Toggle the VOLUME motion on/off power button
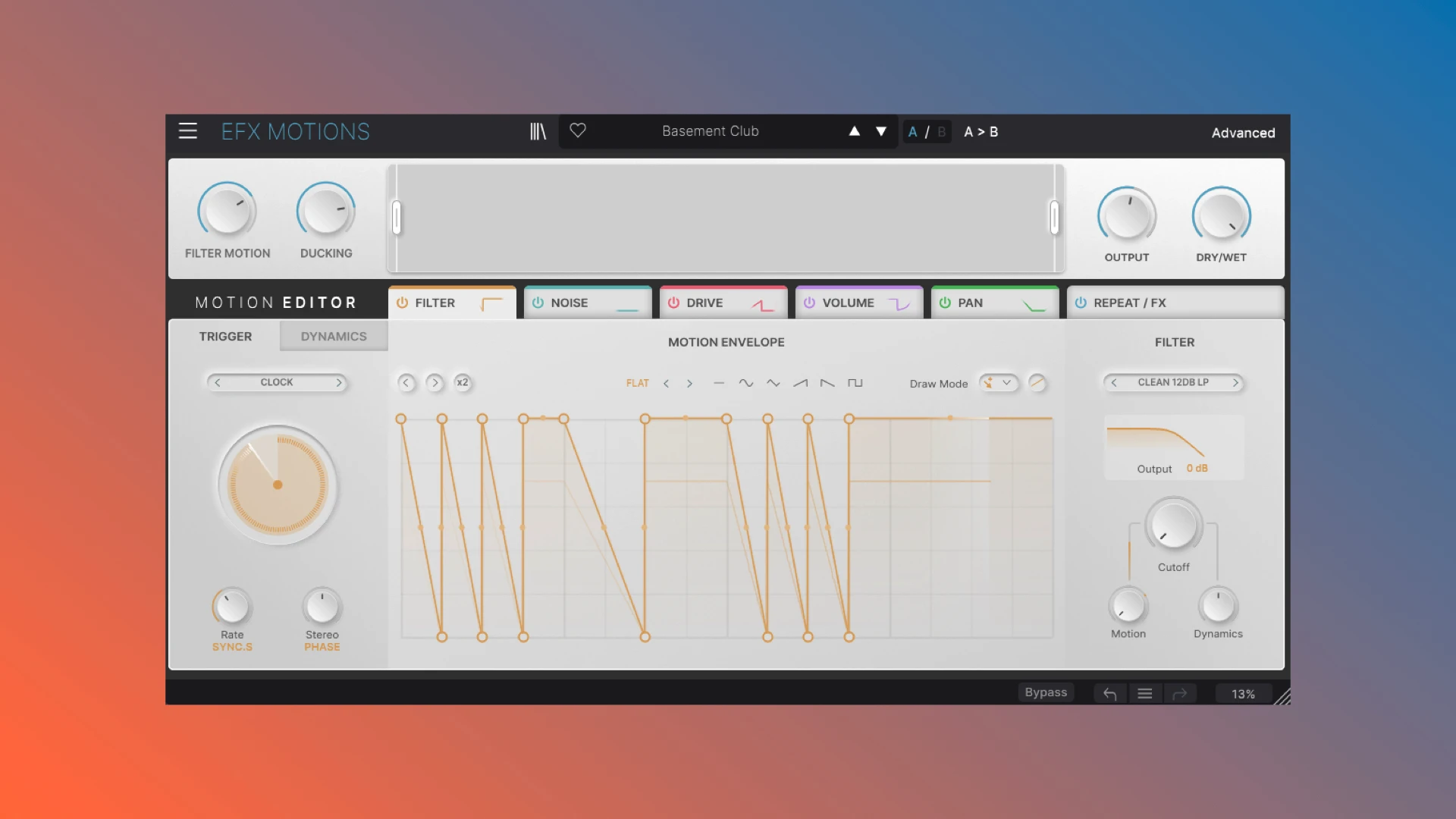 [811, 302]
